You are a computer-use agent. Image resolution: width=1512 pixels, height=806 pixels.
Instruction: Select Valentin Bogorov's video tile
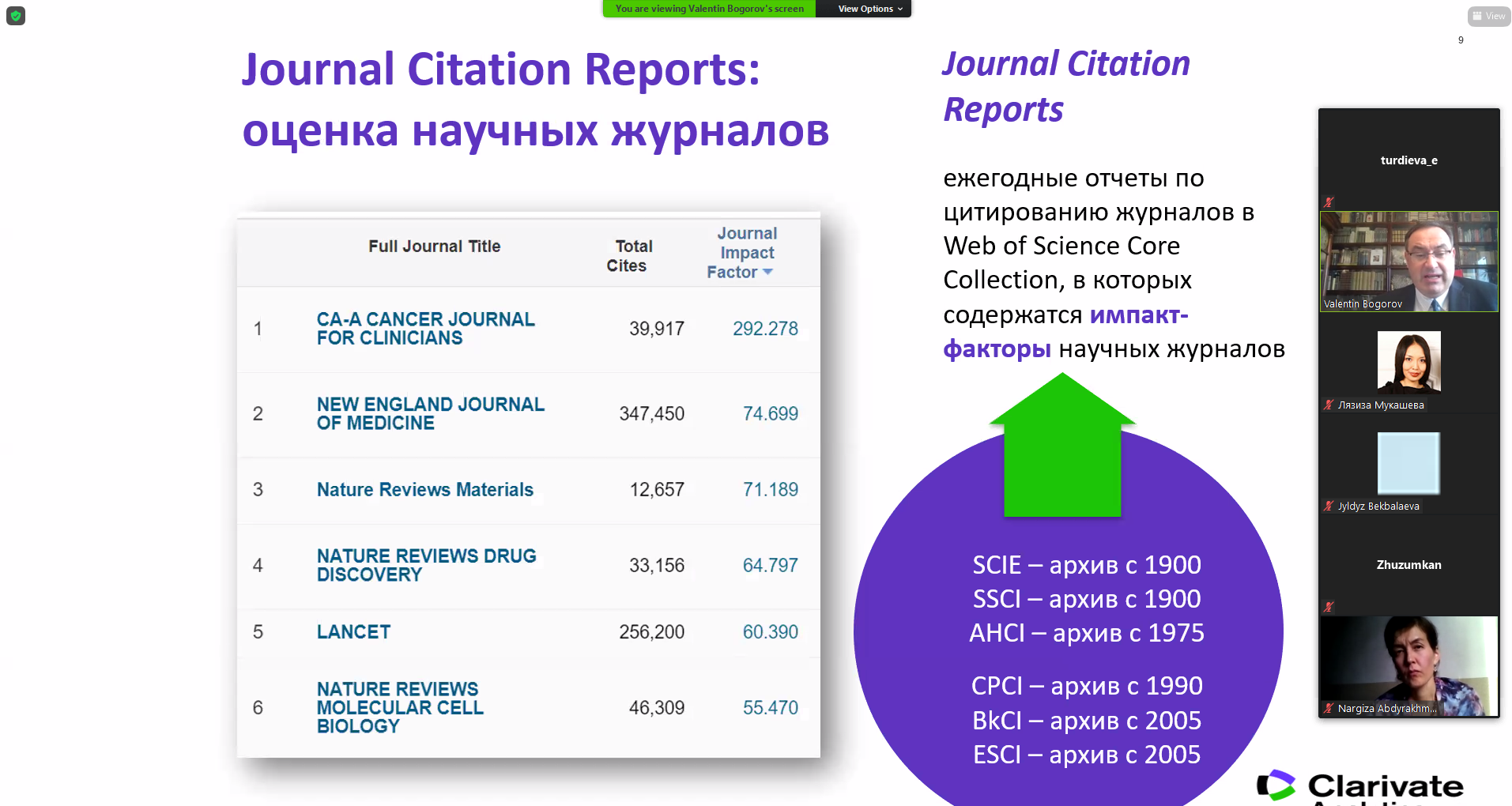1408,262
